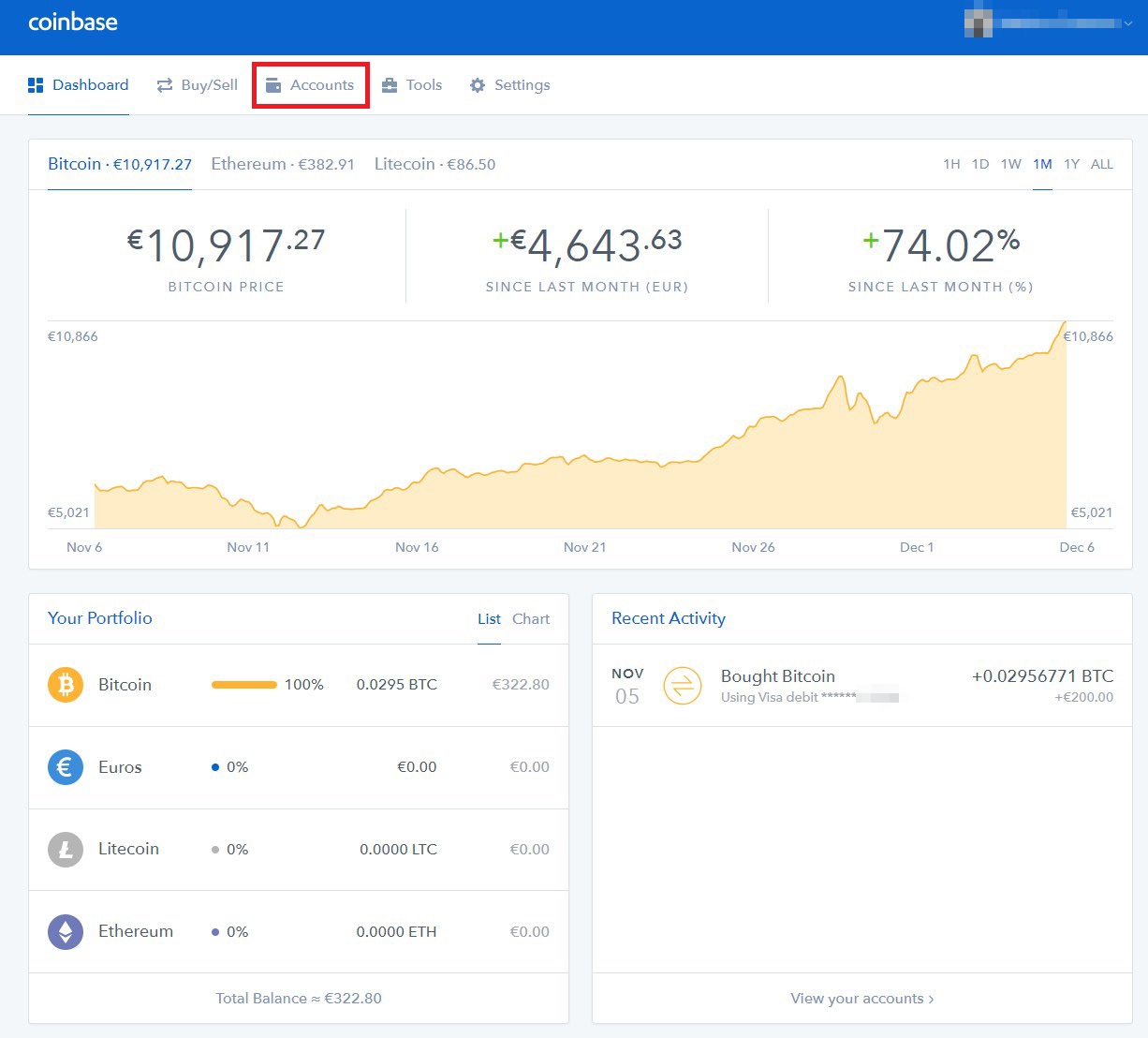
Task: Click the Dashboard grid icon
Action: (x=36, y=85)
